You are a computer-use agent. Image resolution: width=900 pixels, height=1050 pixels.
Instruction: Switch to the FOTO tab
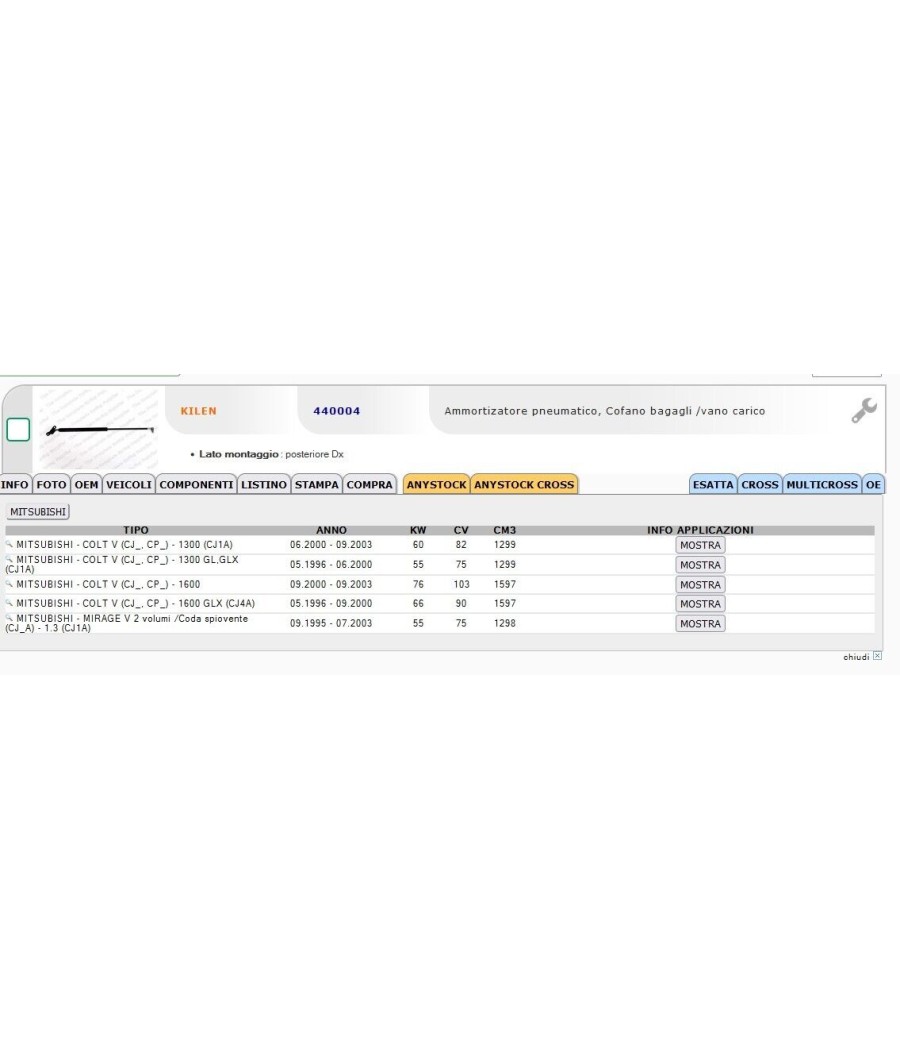[x=52, y=484]
